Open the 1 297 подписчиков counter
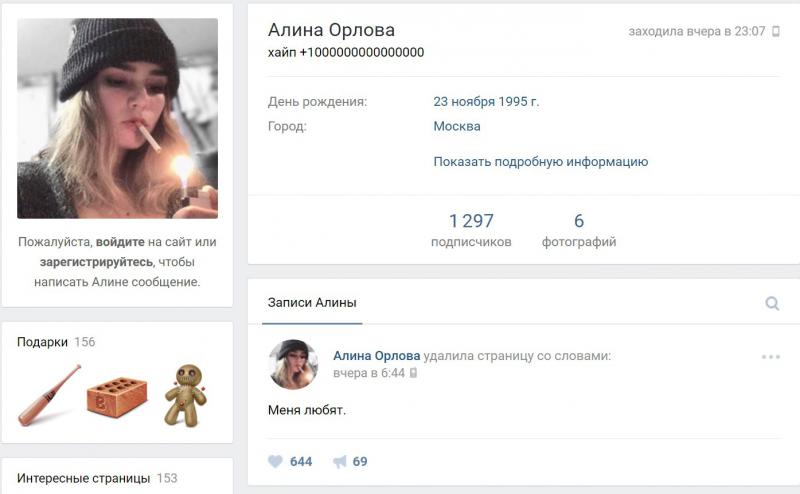 click(x=471, y=230)
